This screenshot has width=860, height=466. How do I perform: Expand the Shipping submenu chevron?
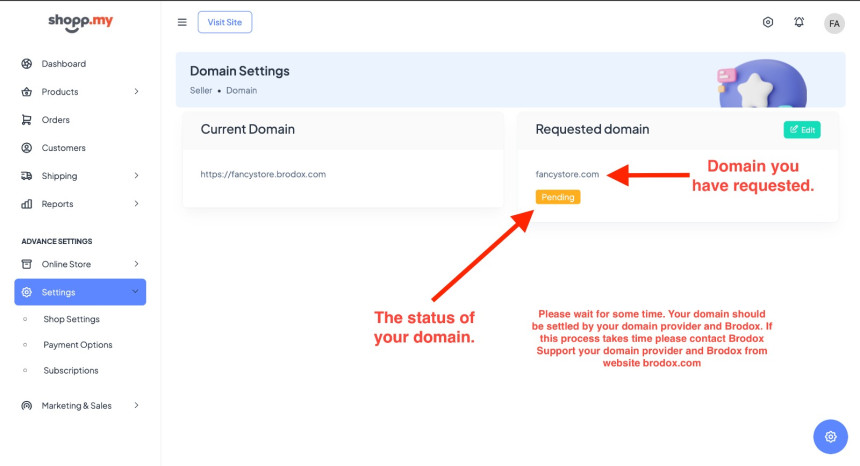pos(136,176)
